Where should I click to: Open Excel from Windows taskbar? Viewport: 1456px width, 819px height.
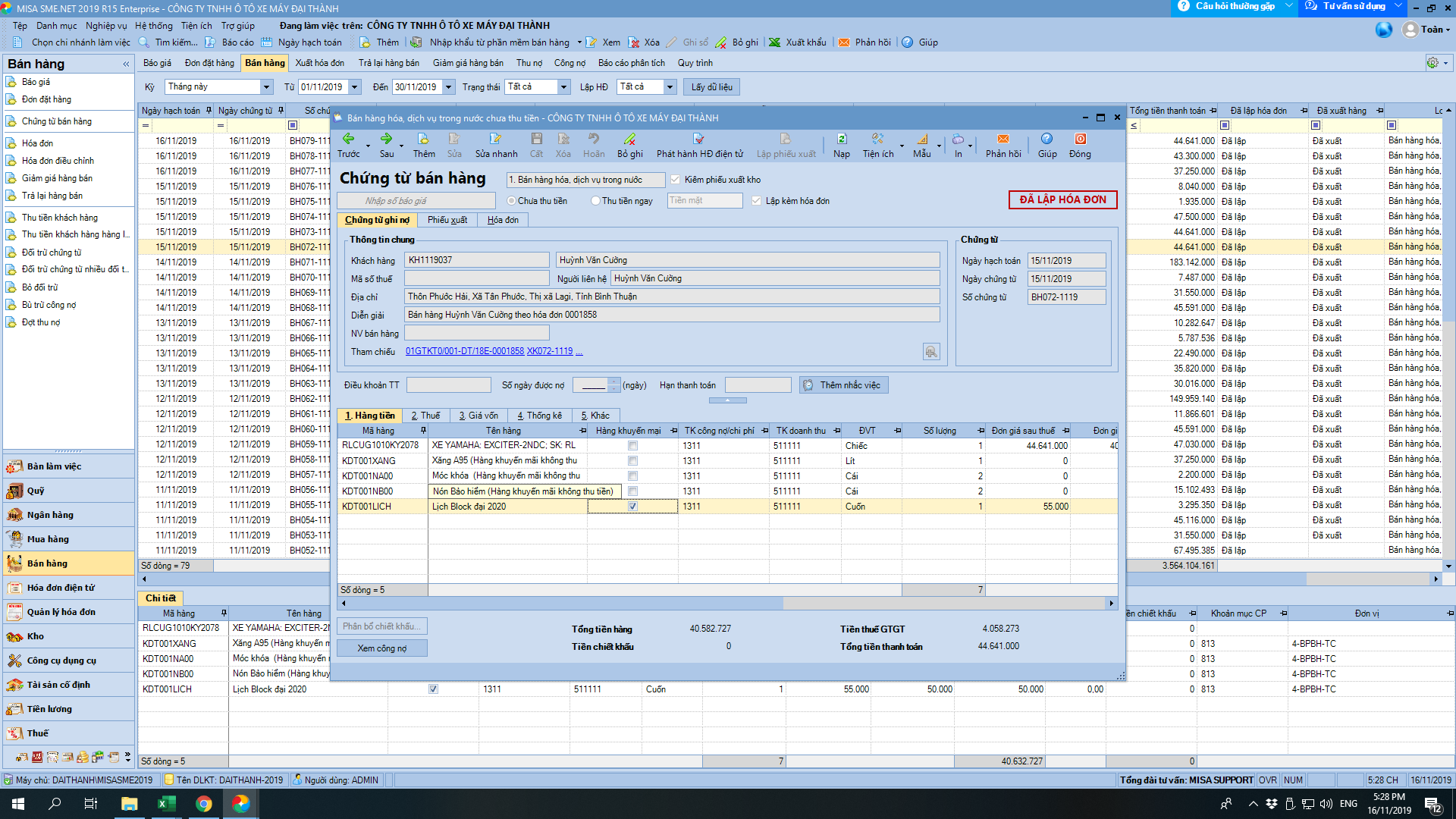(x=166, y=804)
